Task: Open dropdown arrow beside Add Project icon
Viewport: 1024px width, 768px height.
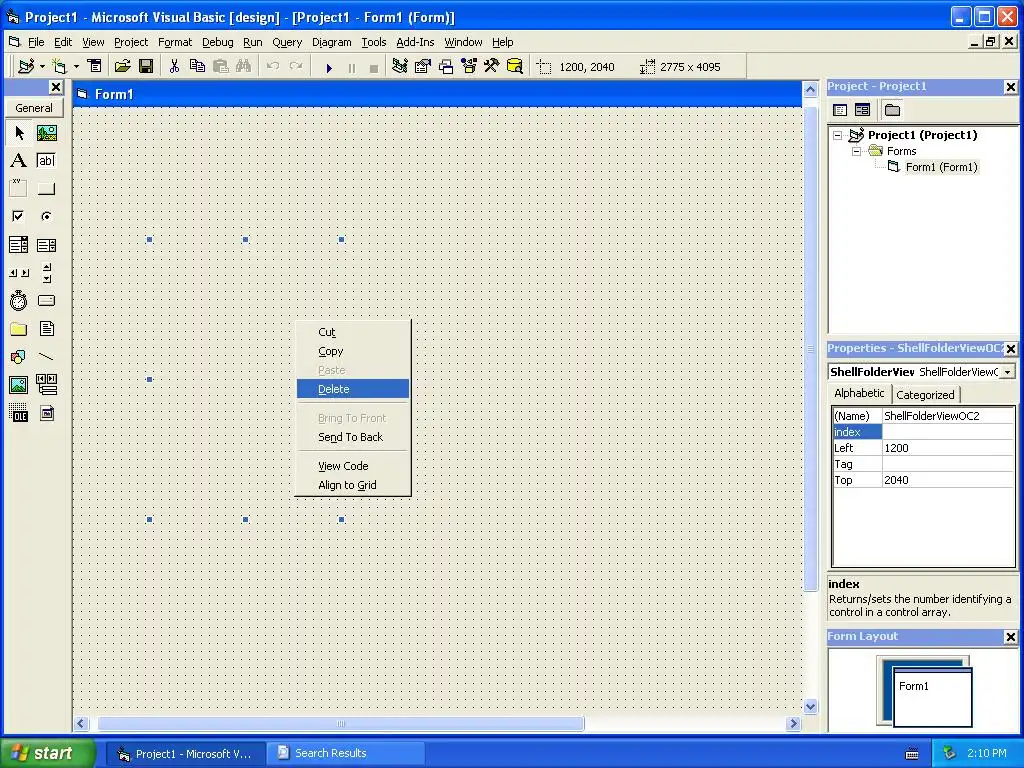Action: click(42, 66)
